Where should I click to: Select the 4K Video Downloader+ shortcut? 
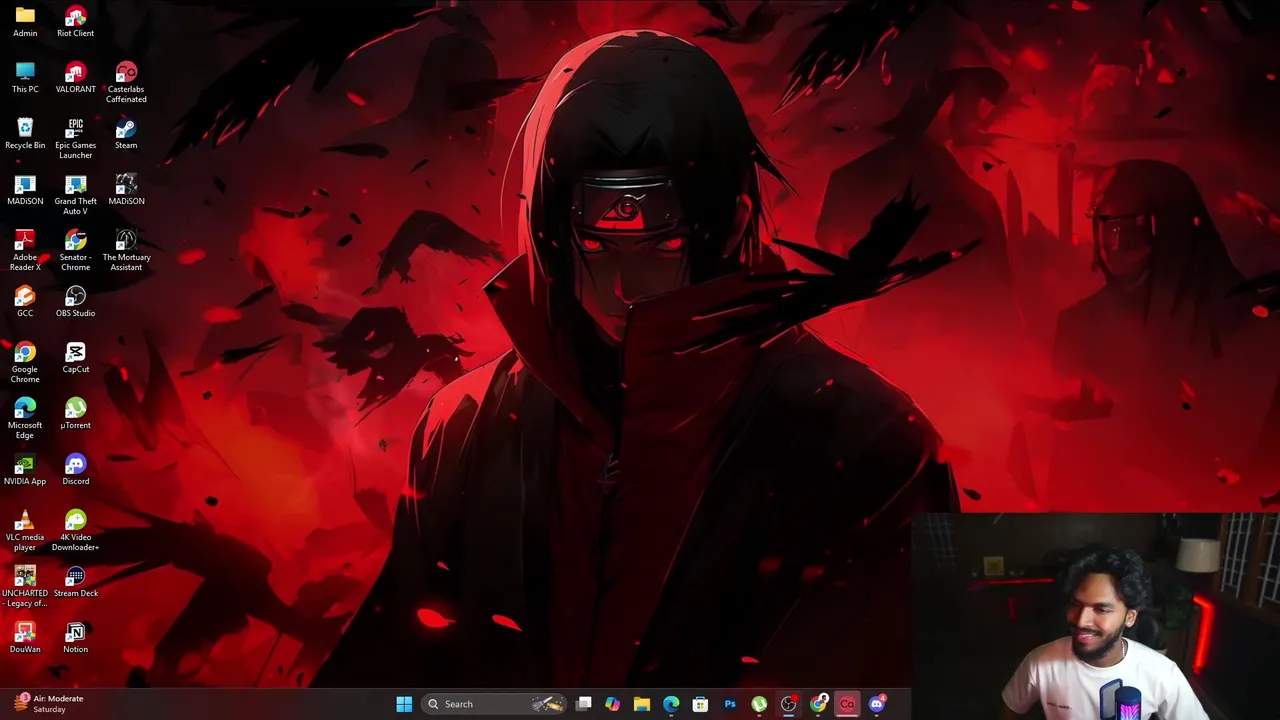(75, 530)
